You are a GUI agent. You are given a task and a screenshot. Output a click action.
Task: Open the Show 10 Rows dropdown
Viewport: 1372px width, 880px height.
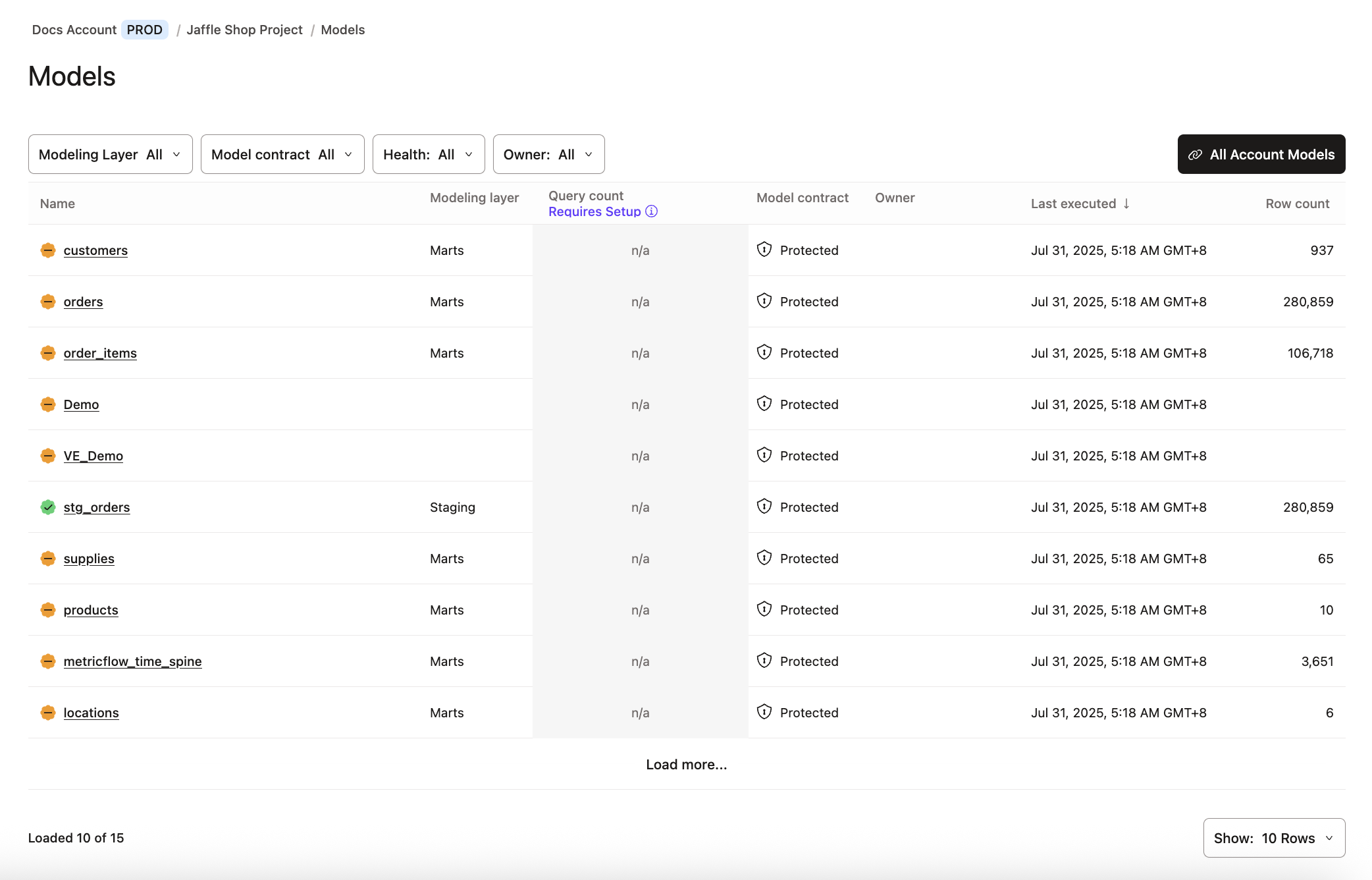click(1274, 838)
